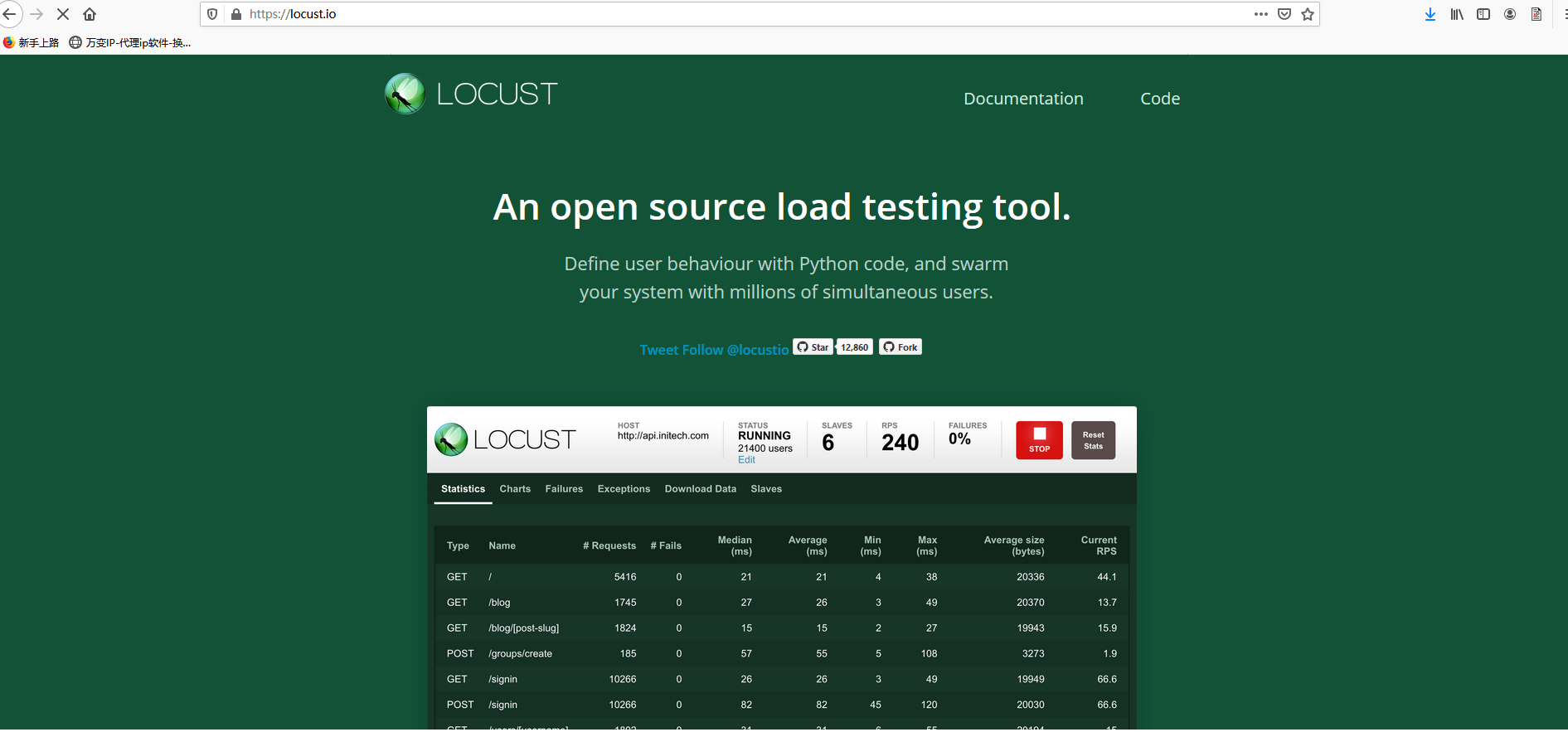1568x732 pixels.
Task: Open the Code link
Action: tap(1160, 99)
